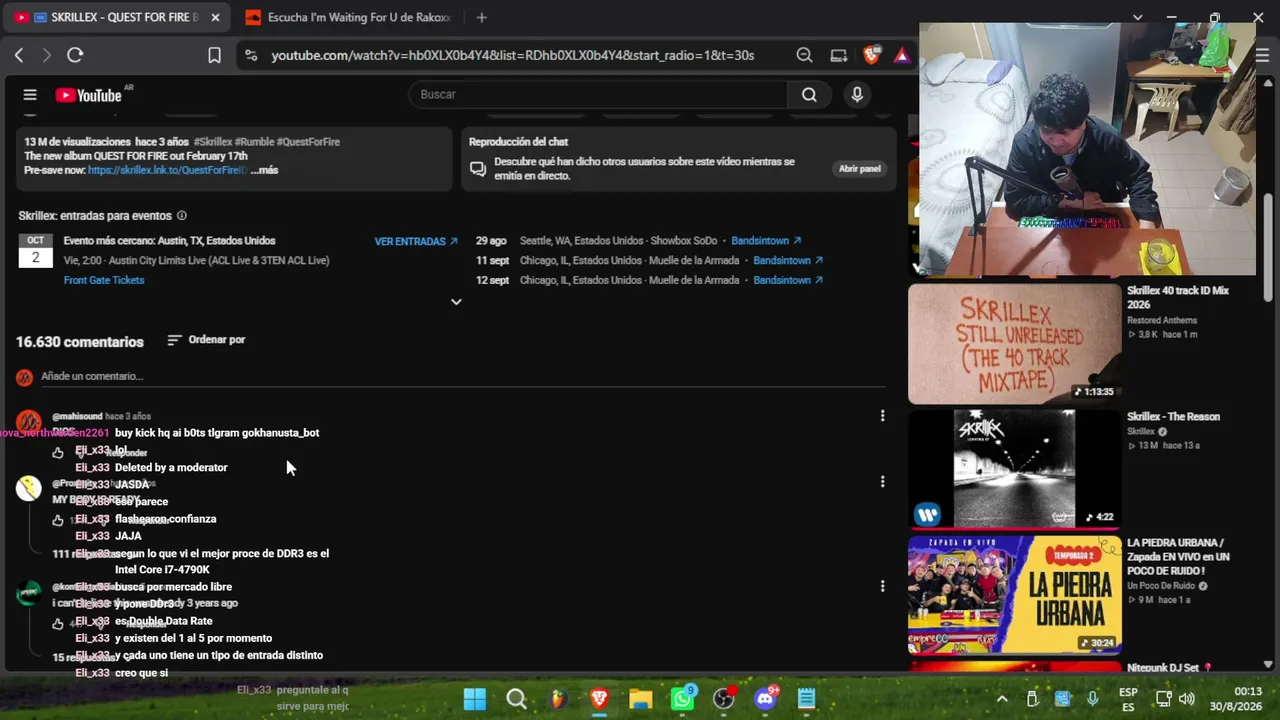Open Windows taskbar search
The image size is (1280, 720).
(x=516, y=698)
